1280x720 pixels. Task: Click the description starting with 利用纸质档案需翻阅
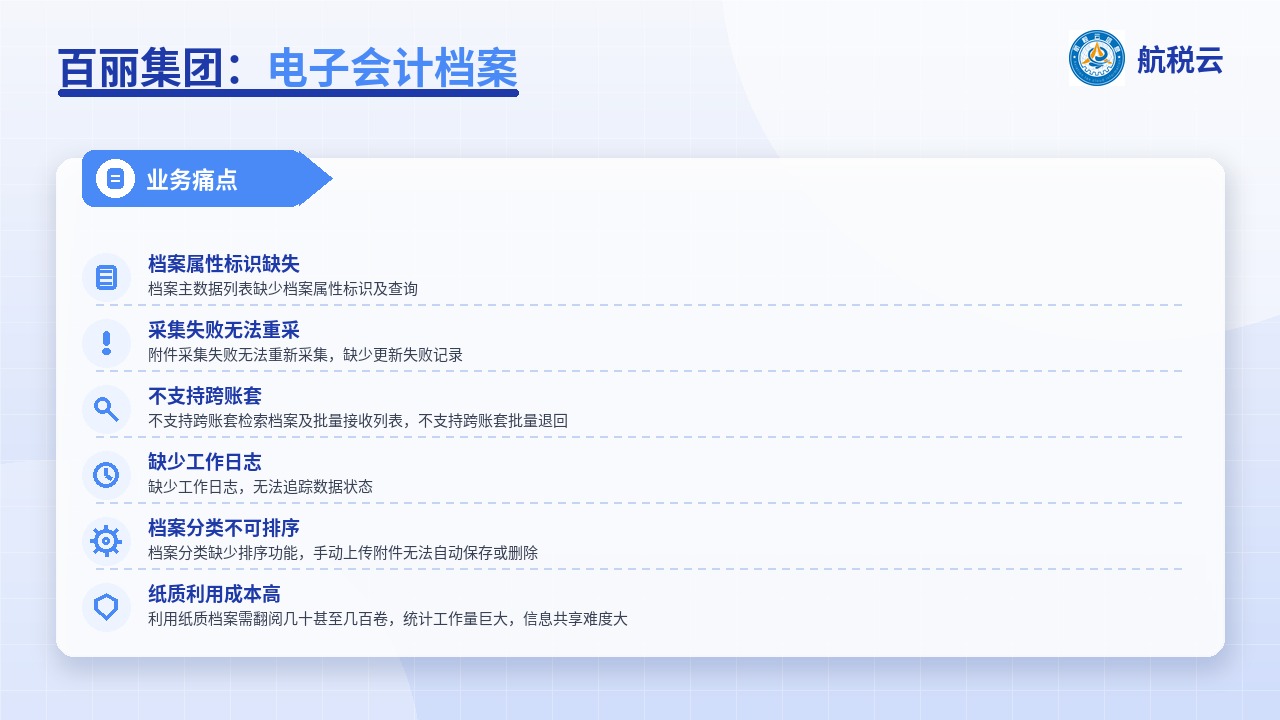388,619
